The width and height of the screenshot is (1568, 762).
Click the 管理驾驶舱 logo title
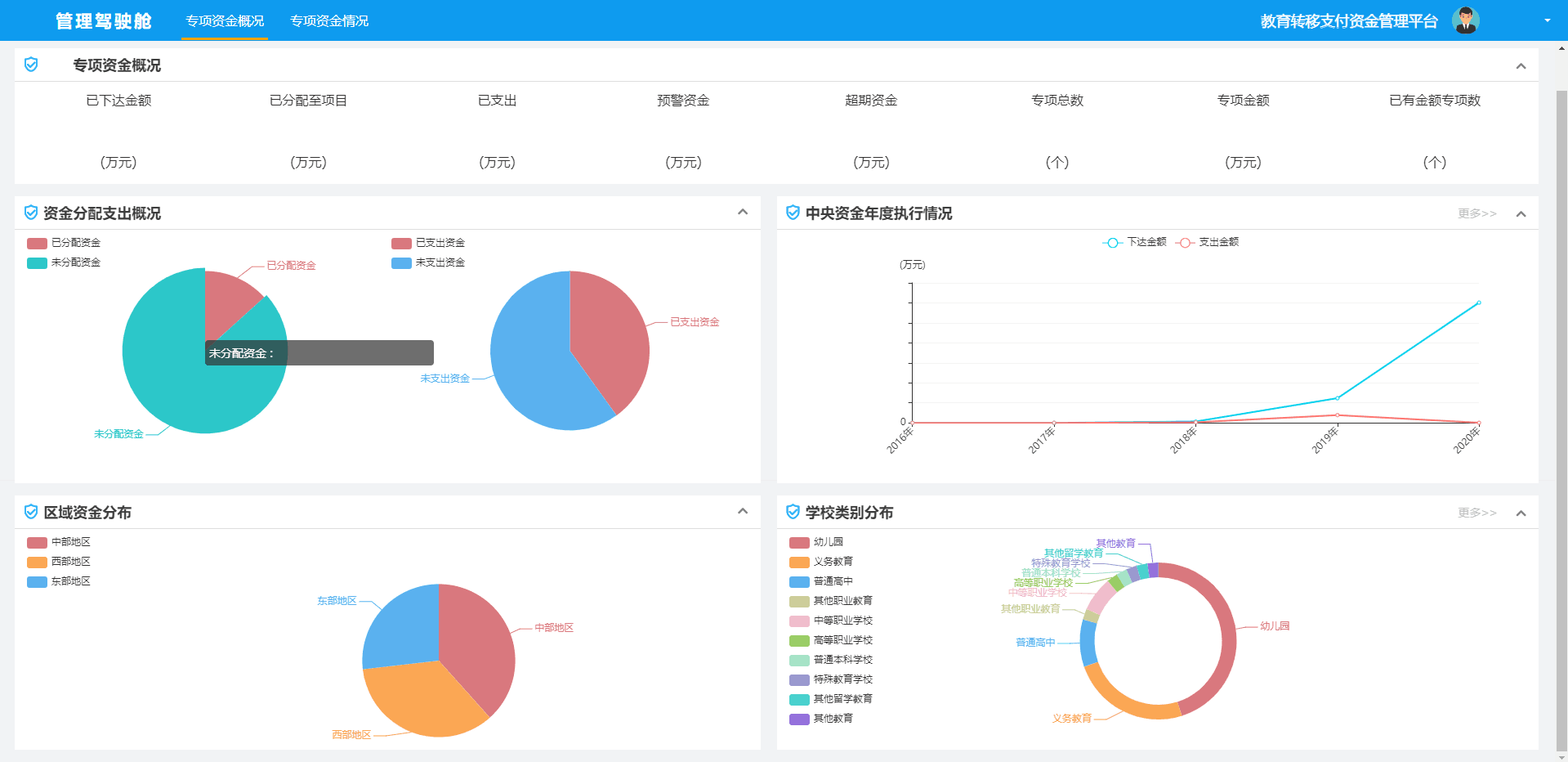103,21
